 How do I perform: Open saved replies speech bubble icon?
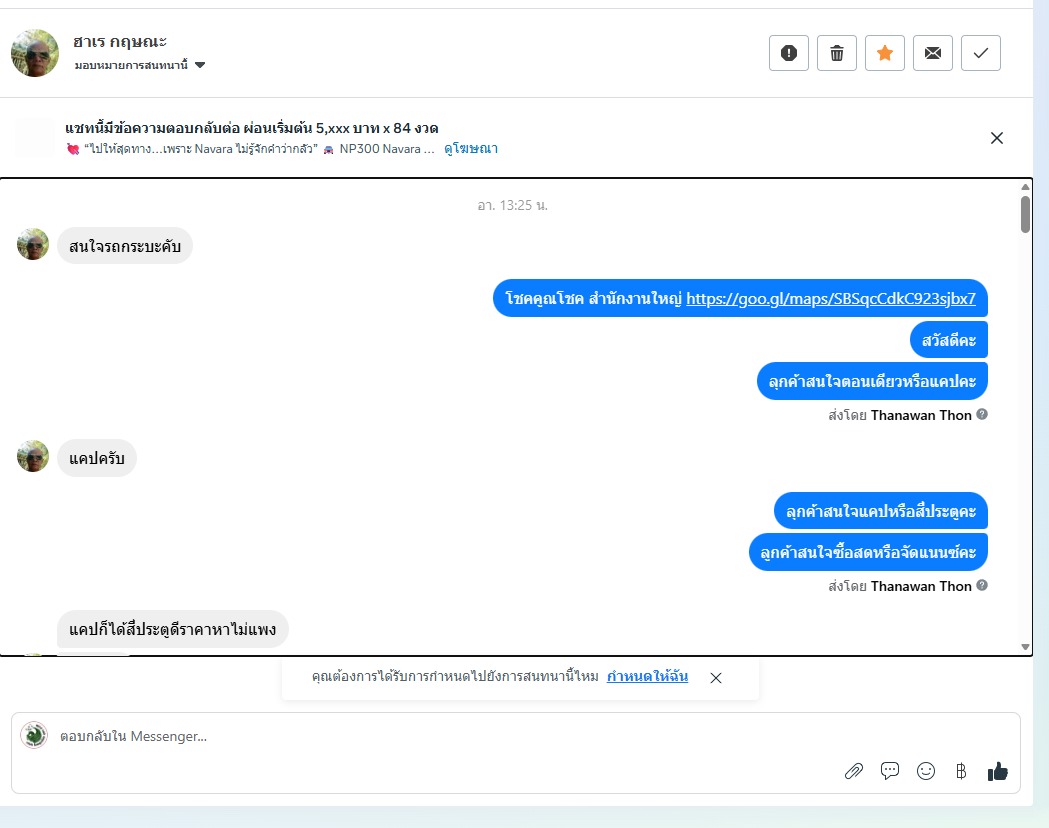pos(890,771)
